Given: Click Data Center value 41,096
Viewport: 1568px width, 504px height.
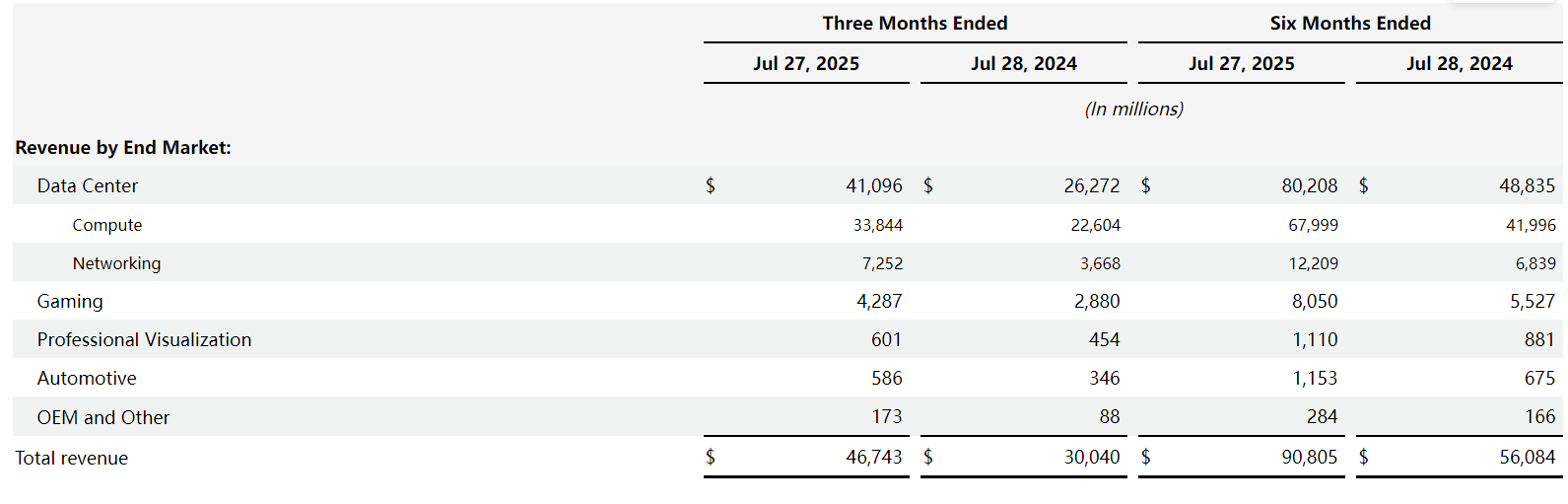Looking at the screenshot, I should (874, 185).
